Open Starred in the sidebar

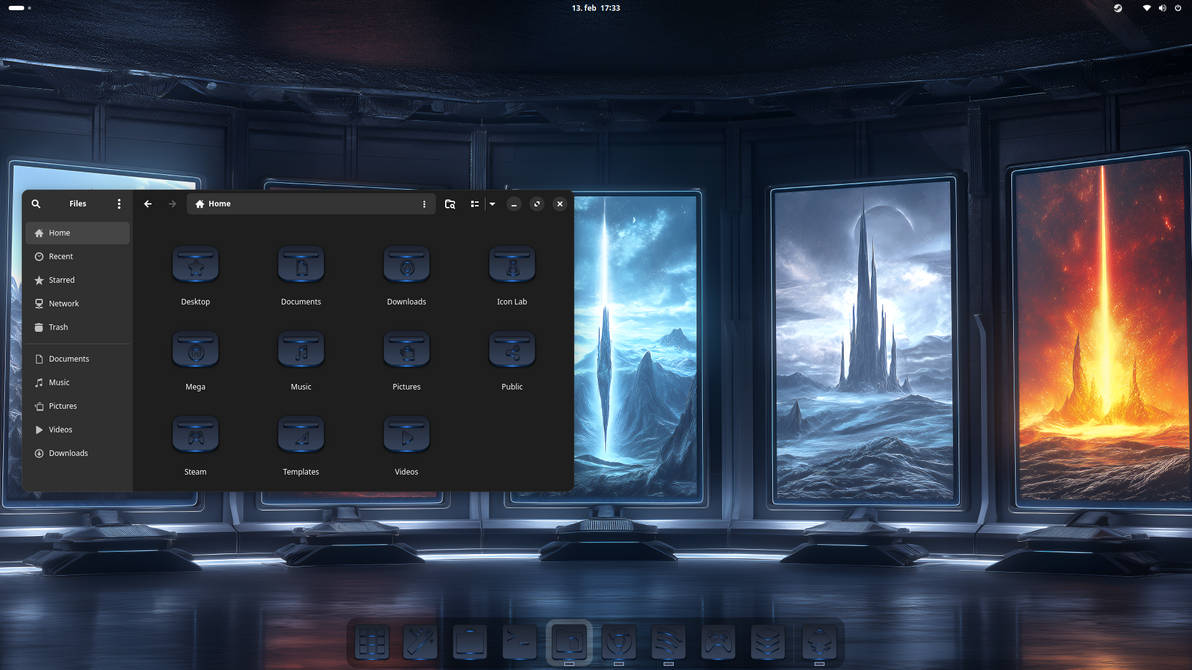click(x=78, y=280)
